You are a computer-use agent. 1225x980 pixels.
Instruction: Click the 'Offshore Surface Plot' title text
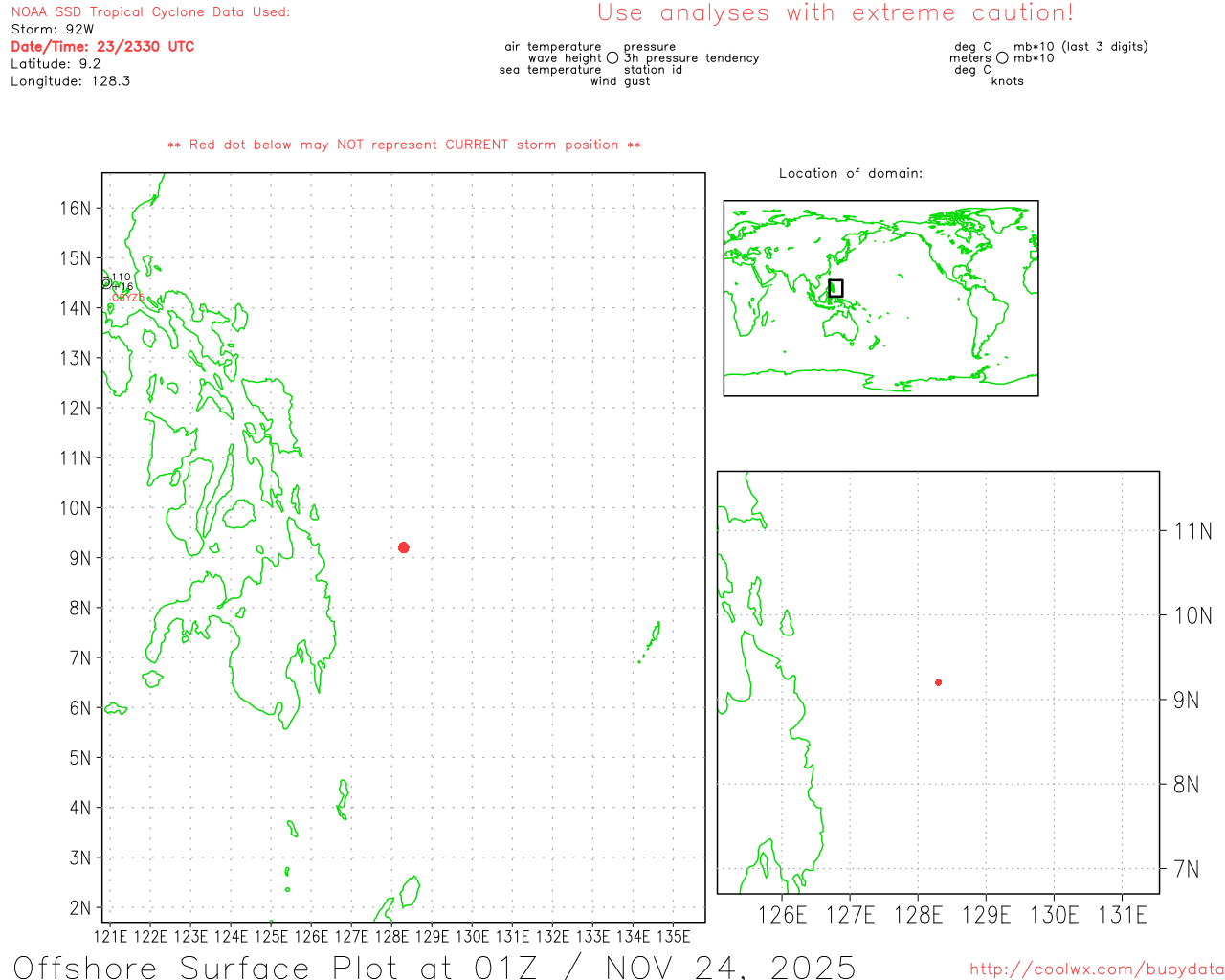(434, 967)
